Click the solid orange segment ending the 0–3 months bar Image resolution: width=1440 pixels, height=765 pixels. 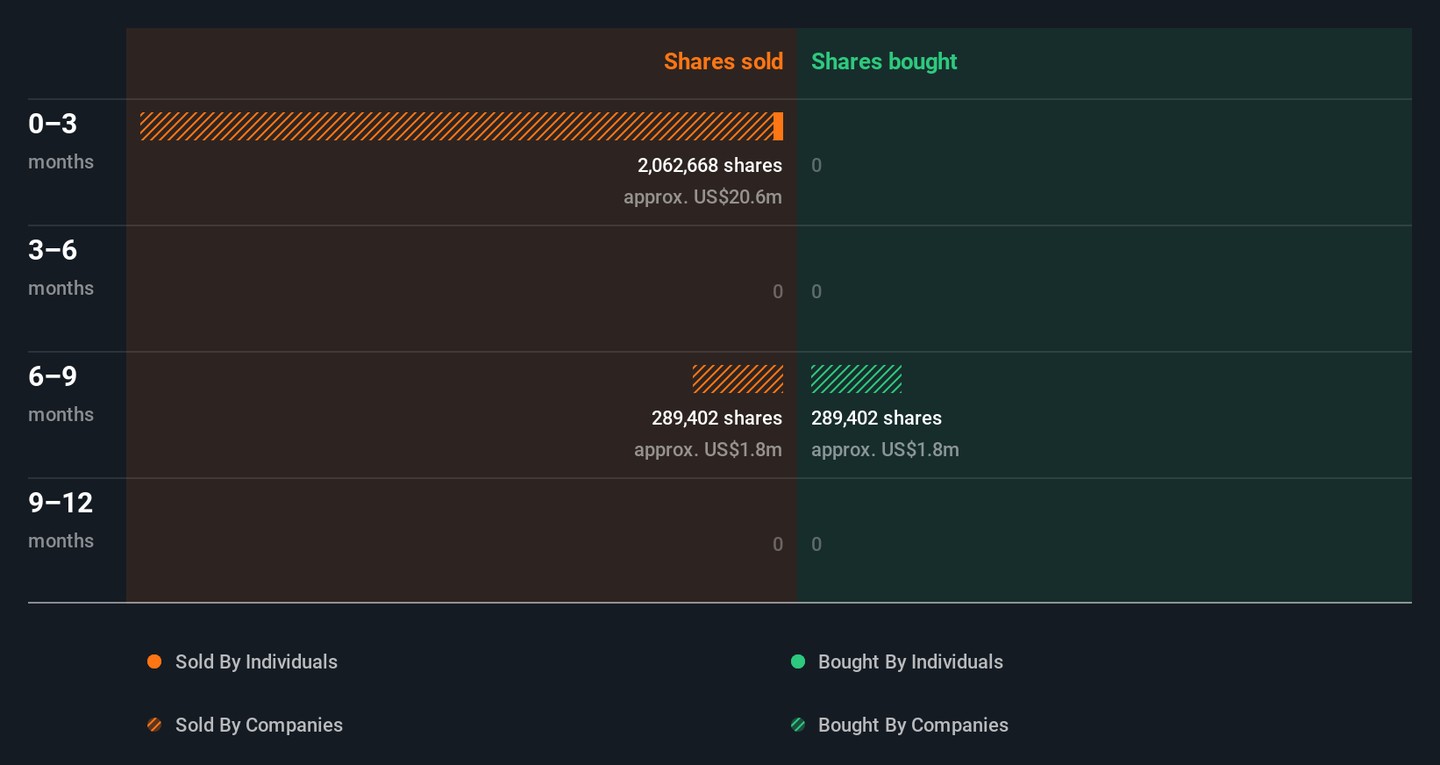(778, 126)
